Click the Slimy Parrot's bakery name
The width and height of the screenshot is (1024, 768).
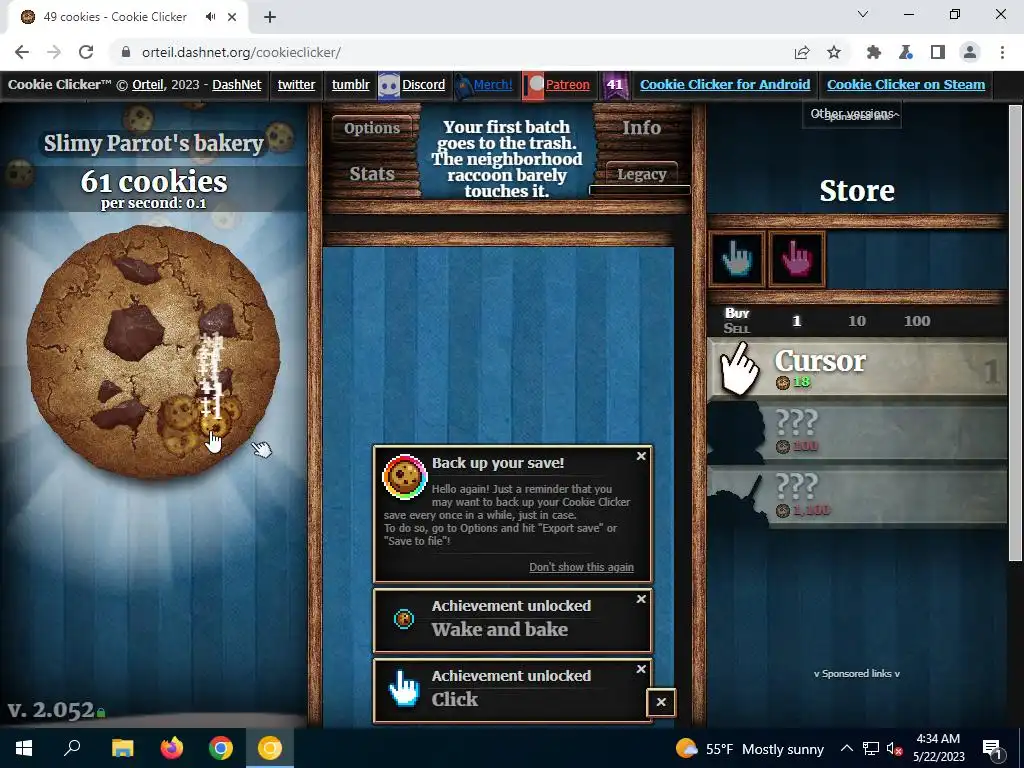point(153,143)
